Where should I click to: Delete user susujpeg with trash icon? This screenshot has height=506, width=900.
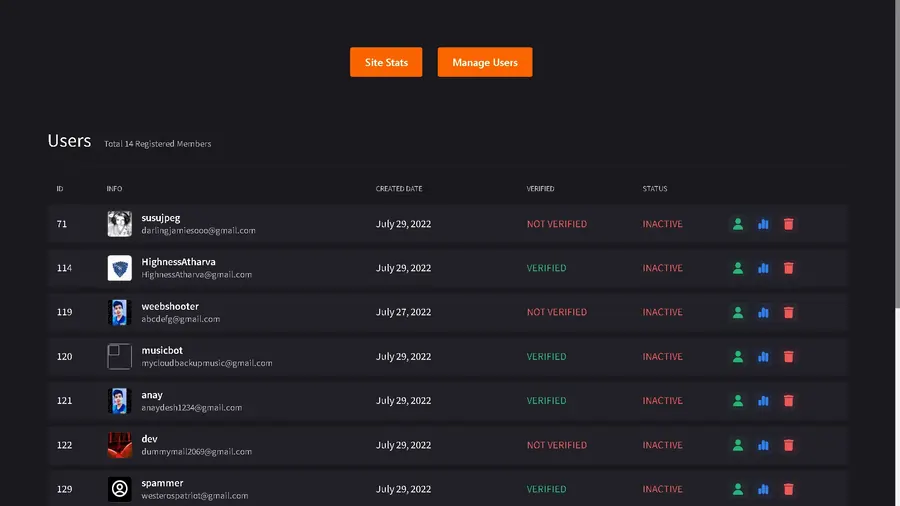pos(788,224)
